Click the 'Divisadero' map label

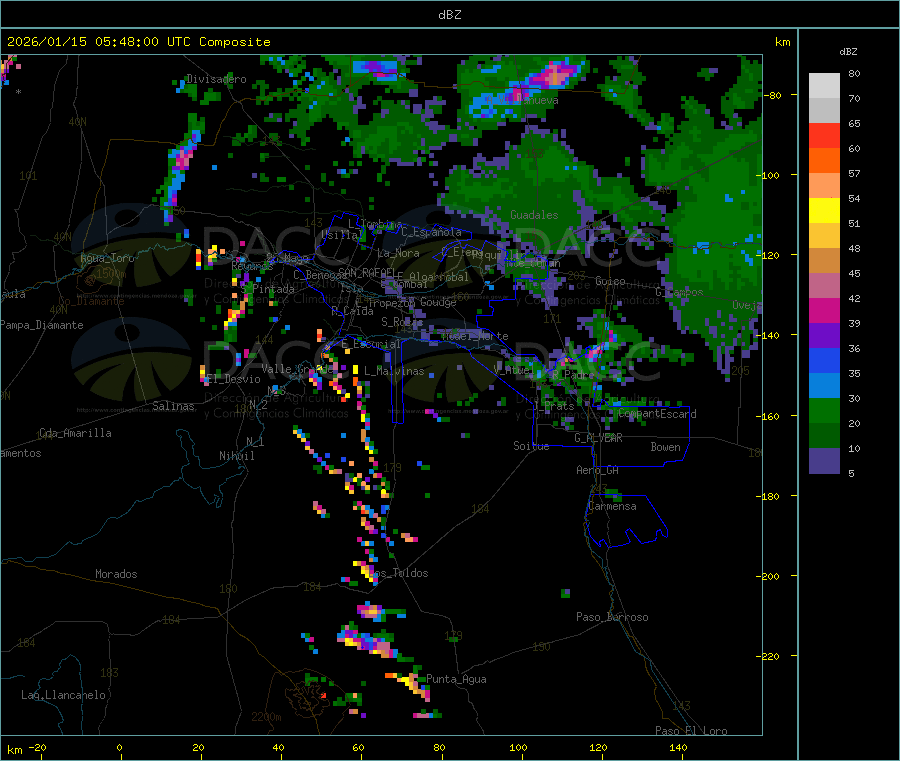point(216,79)
